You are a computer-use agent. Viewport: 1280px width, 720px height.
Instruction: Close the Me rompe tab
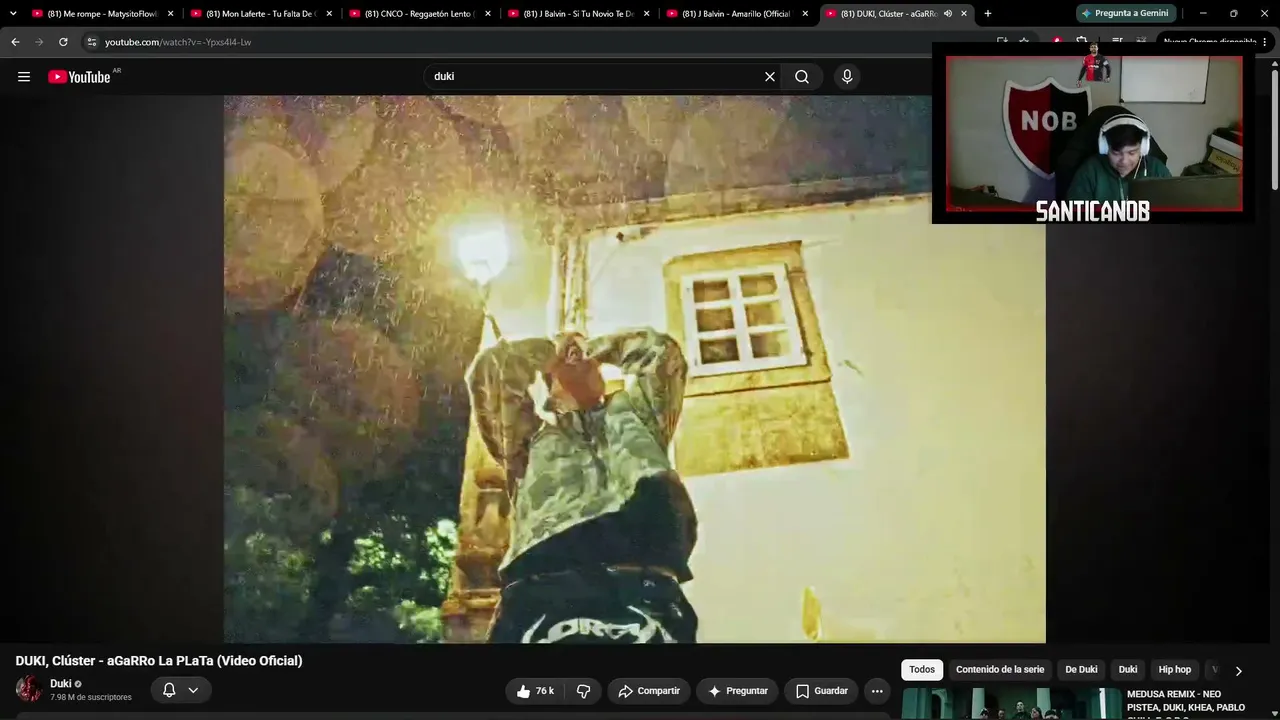[171, 14]
